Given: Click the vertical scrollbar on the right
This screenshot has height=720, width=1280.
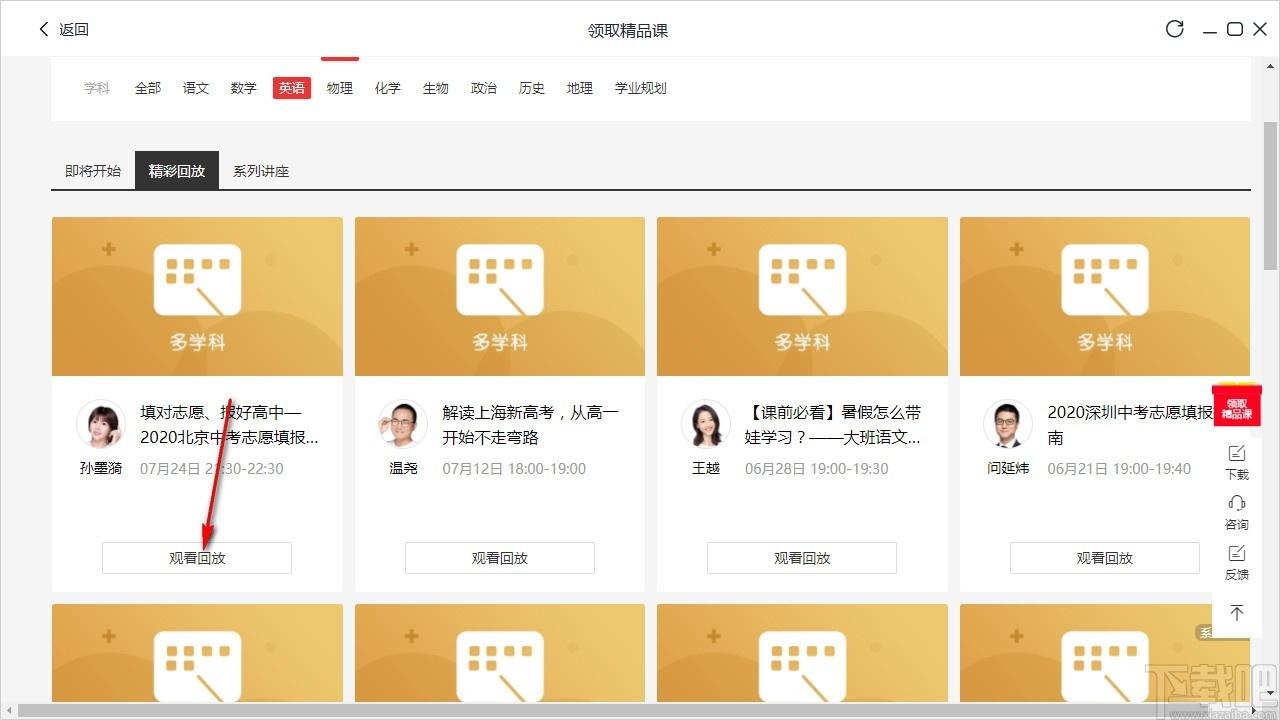Looking at the screenshot, I should [1270, 200].
